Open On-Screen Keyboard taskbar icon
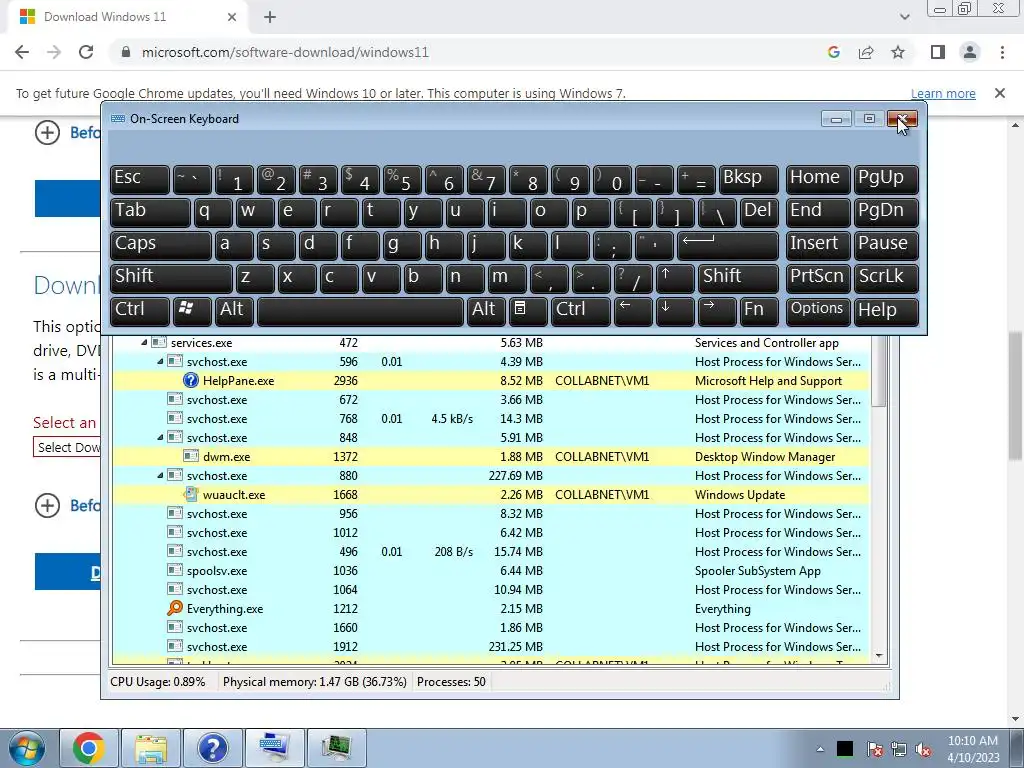The width and height of the screenshot is (1024, 768). (x=274, y=748)
